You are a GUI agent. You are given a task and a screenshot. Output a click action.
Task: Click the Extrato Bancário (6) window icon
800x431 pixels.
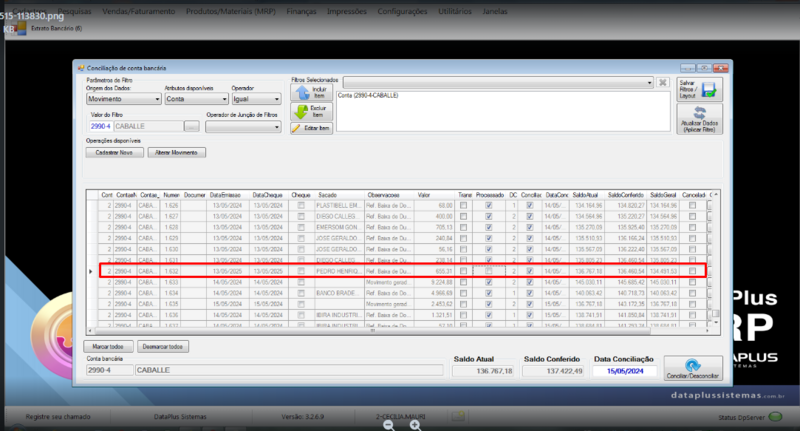[21, 29]
